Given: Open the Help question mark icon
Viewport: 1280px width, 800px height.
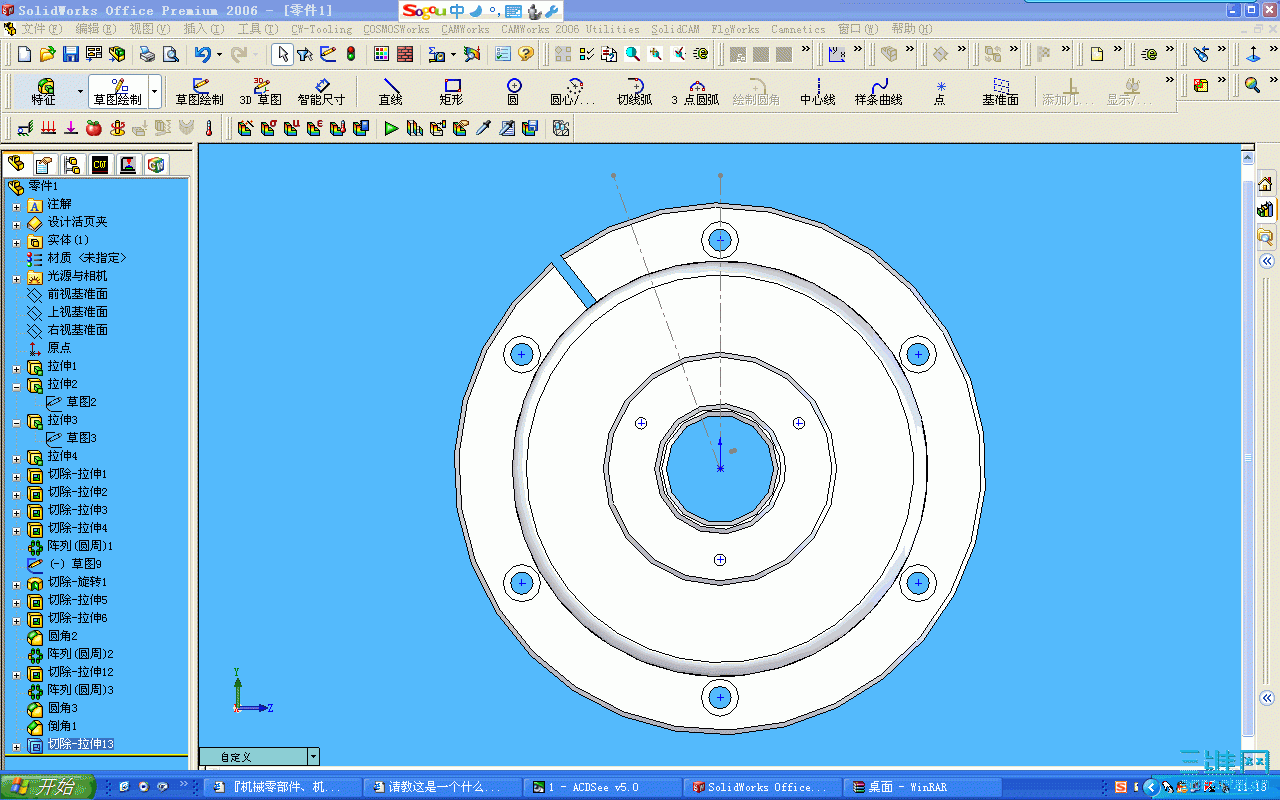Looking at the screenshot, I should coord(526,54).
